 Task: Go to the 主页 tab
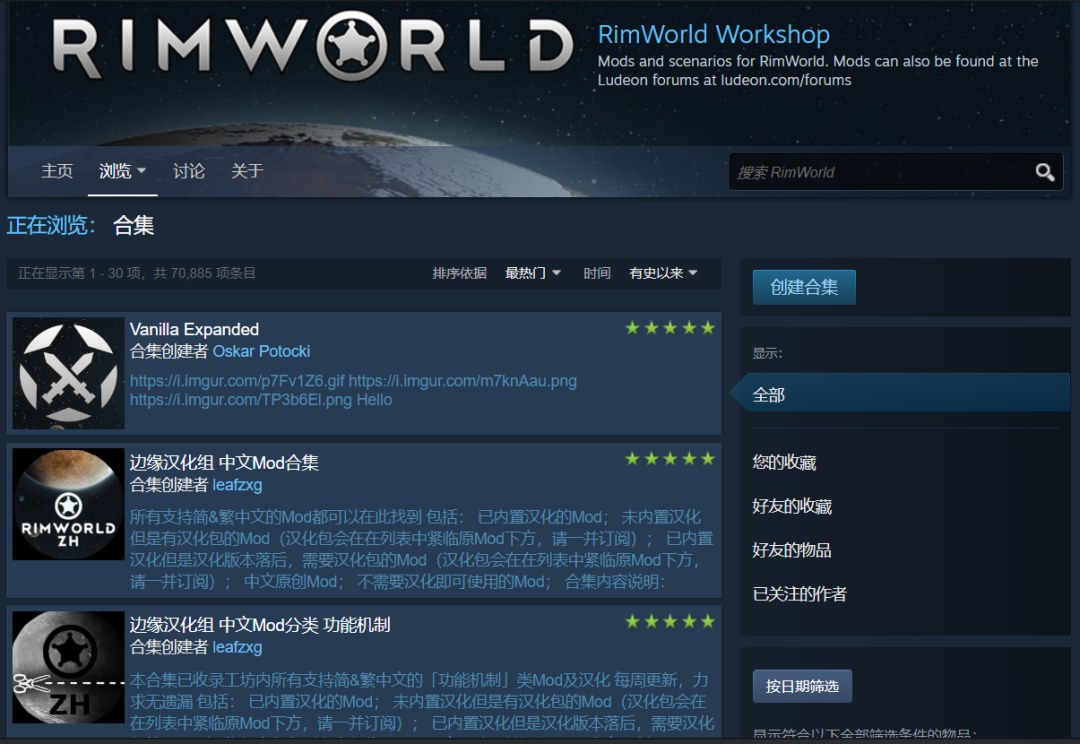tap(57, 171)
